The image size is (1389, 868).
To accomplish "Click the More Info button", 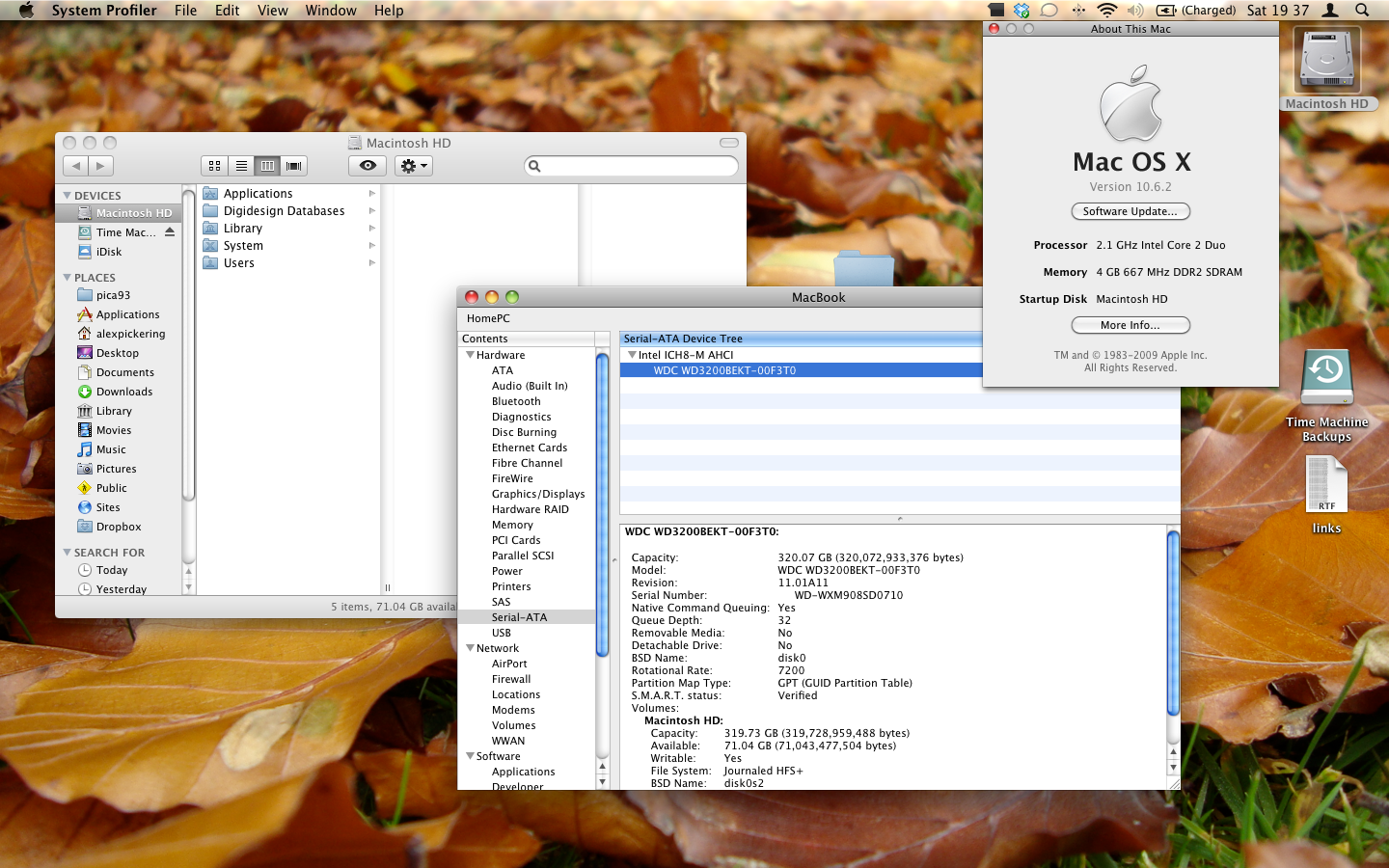I will pos(1130,325).
